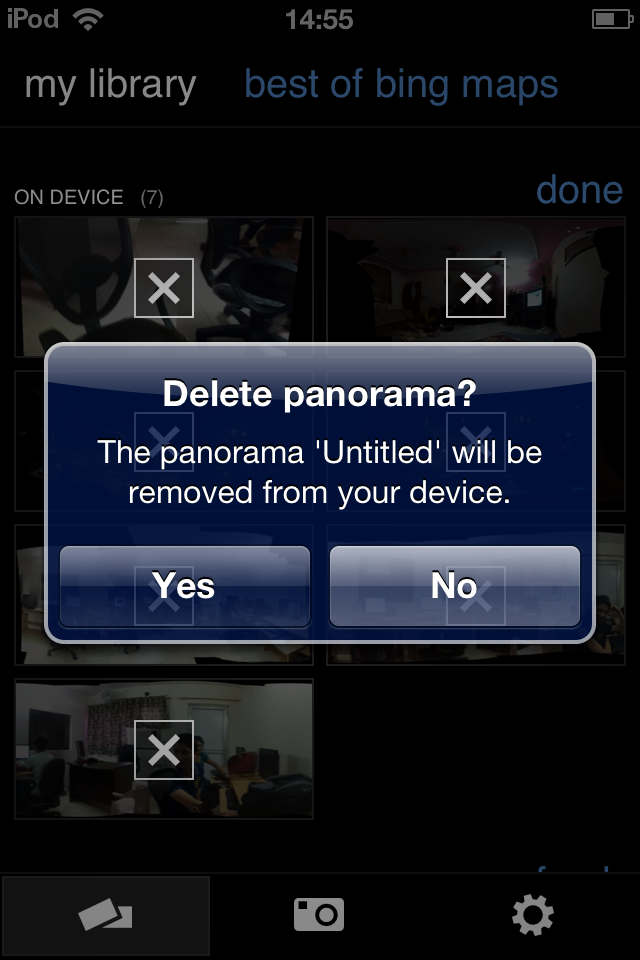Open the my library tab
The width and height of the screenshot is (640, 960).
(x=110, y=84)
